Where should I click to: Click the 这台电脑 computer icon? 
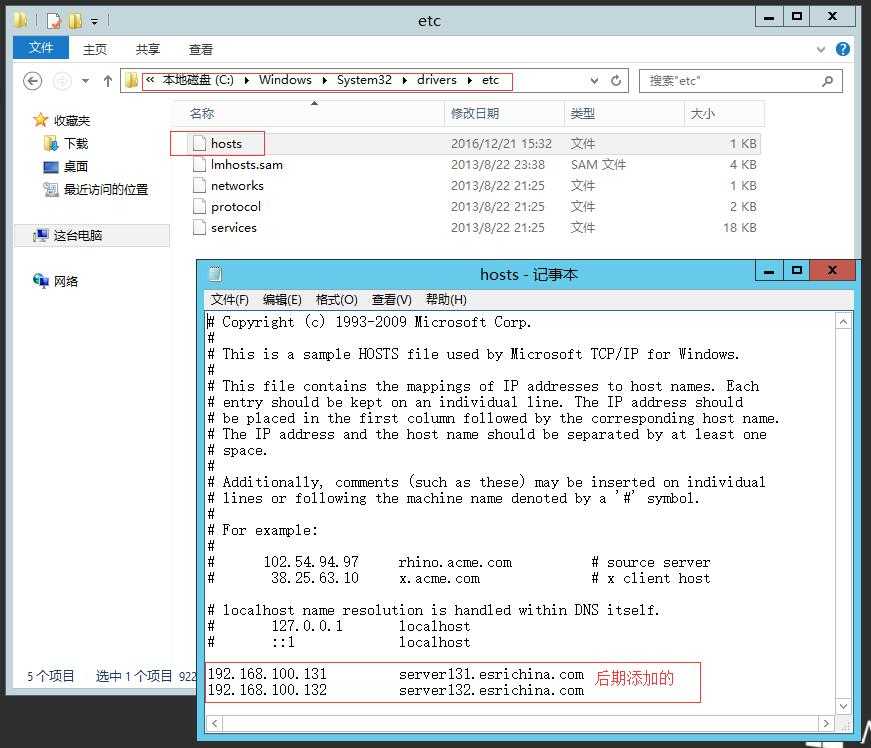click(41, 235)
